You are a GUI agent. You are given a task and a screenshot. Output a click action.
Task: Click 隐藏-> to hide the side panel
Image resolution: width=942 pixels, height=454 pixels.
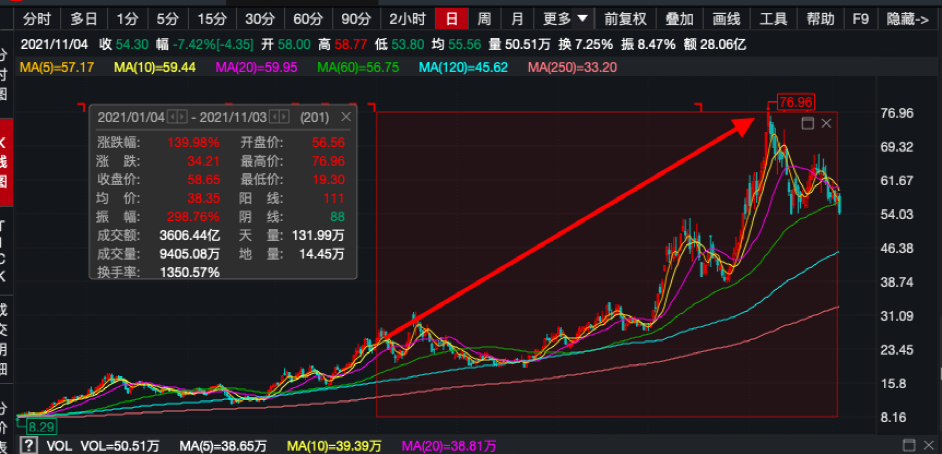click(908, 19)
